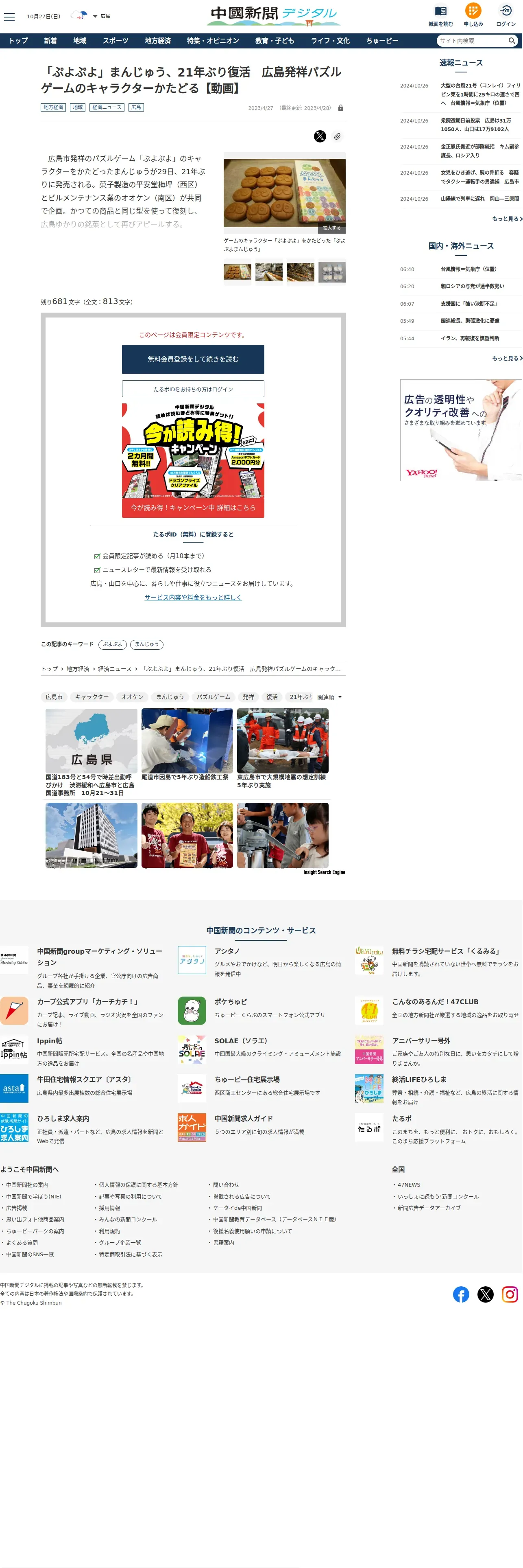Screen dimensions: 523x1568
Task: Select the パズルゲーム related tag
Action: click(214, 697)
